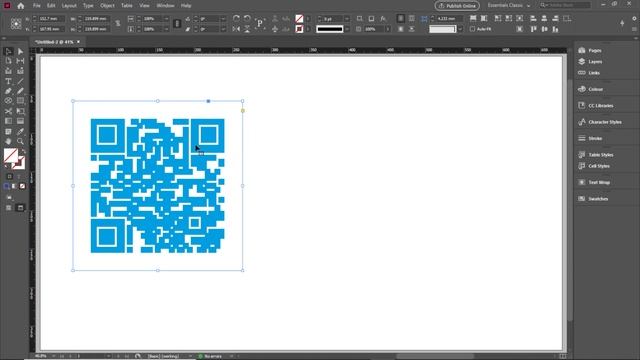Select the Note tool
Viewport: 640px width, 360px height.
click(8, 131)
